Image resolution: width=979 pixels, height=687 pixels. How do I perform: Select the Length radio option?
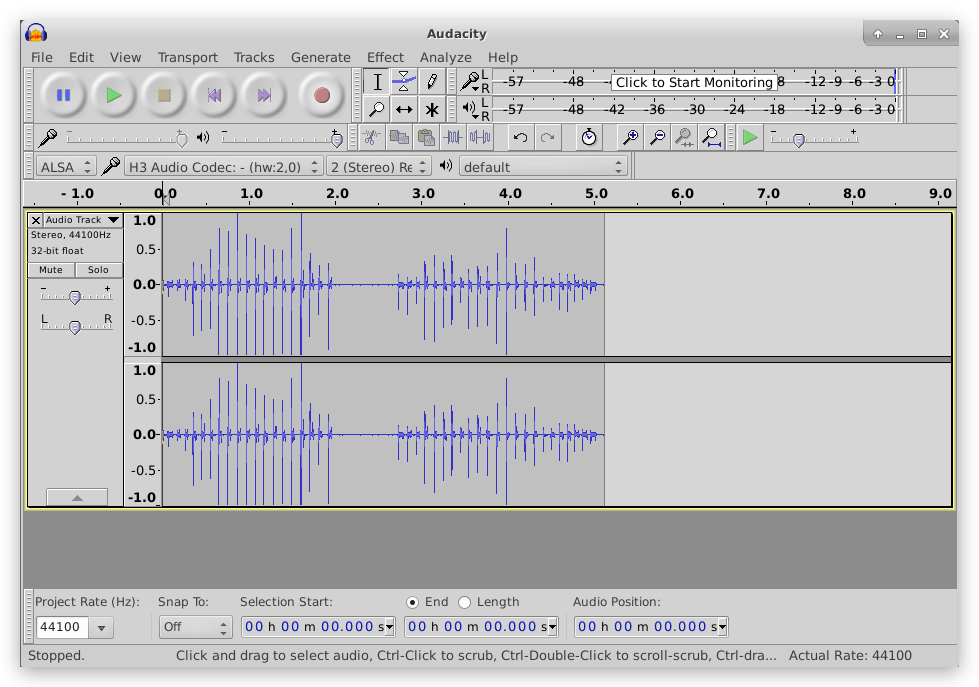click(464, 602)
